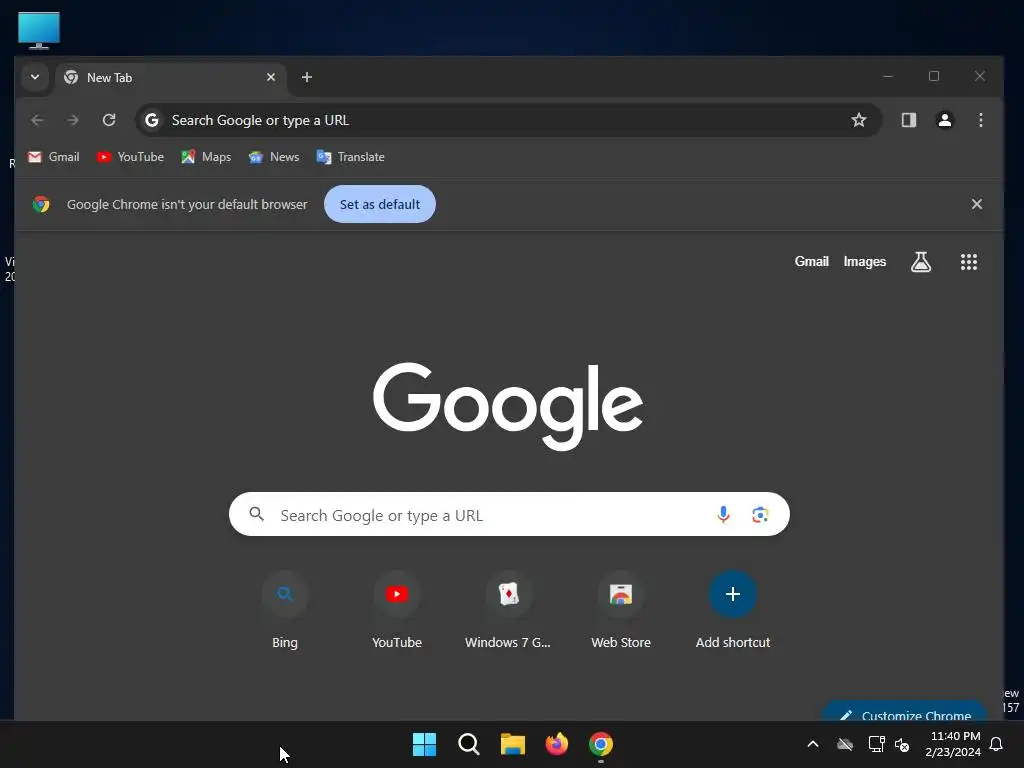This screenshot has width=1024, height=768.
Task: Open the tab search dropdown arrow
Action: (x=35, y=77)
